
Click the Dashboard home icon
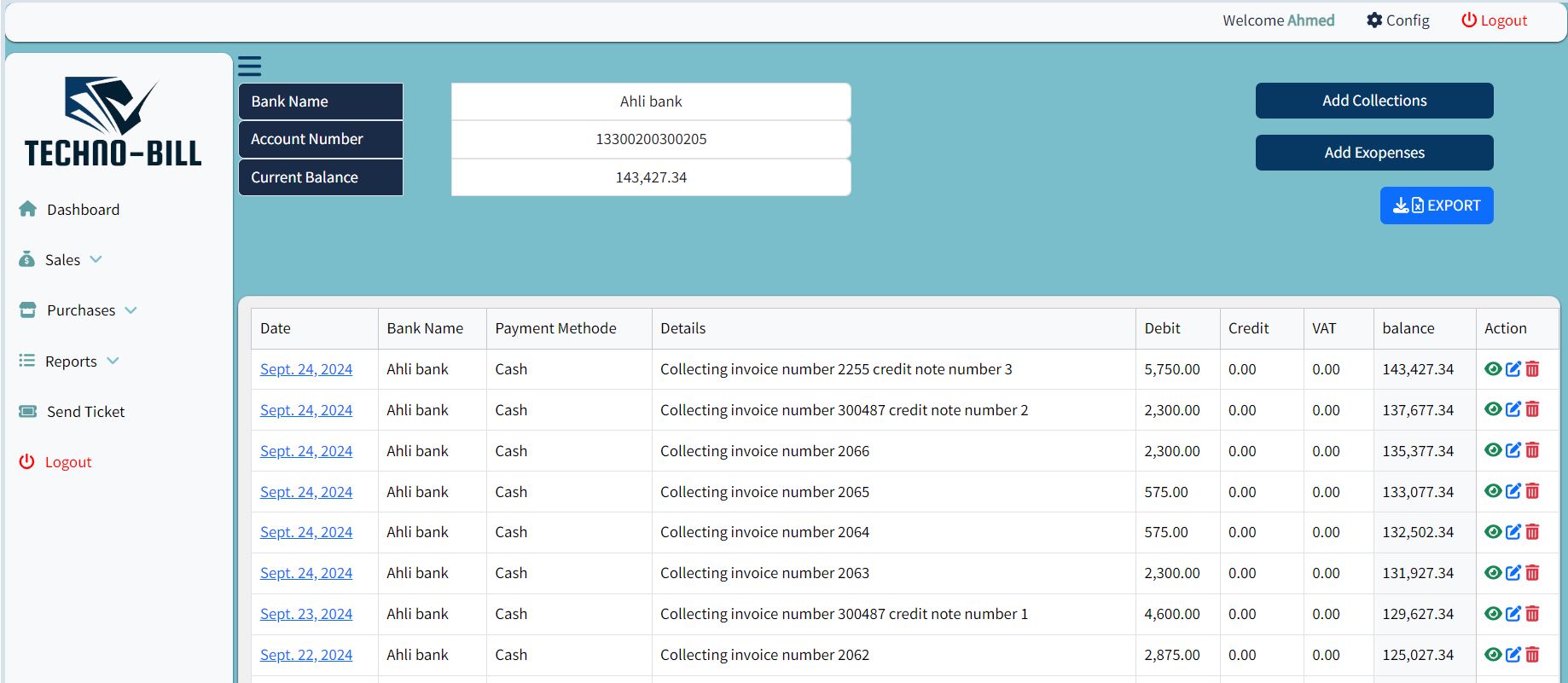click(28, 209)
